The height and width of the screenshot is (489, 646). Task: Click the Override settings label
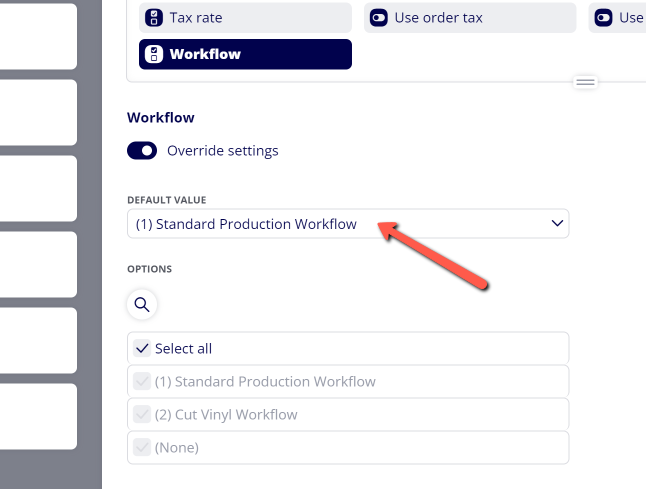[222, 151]
